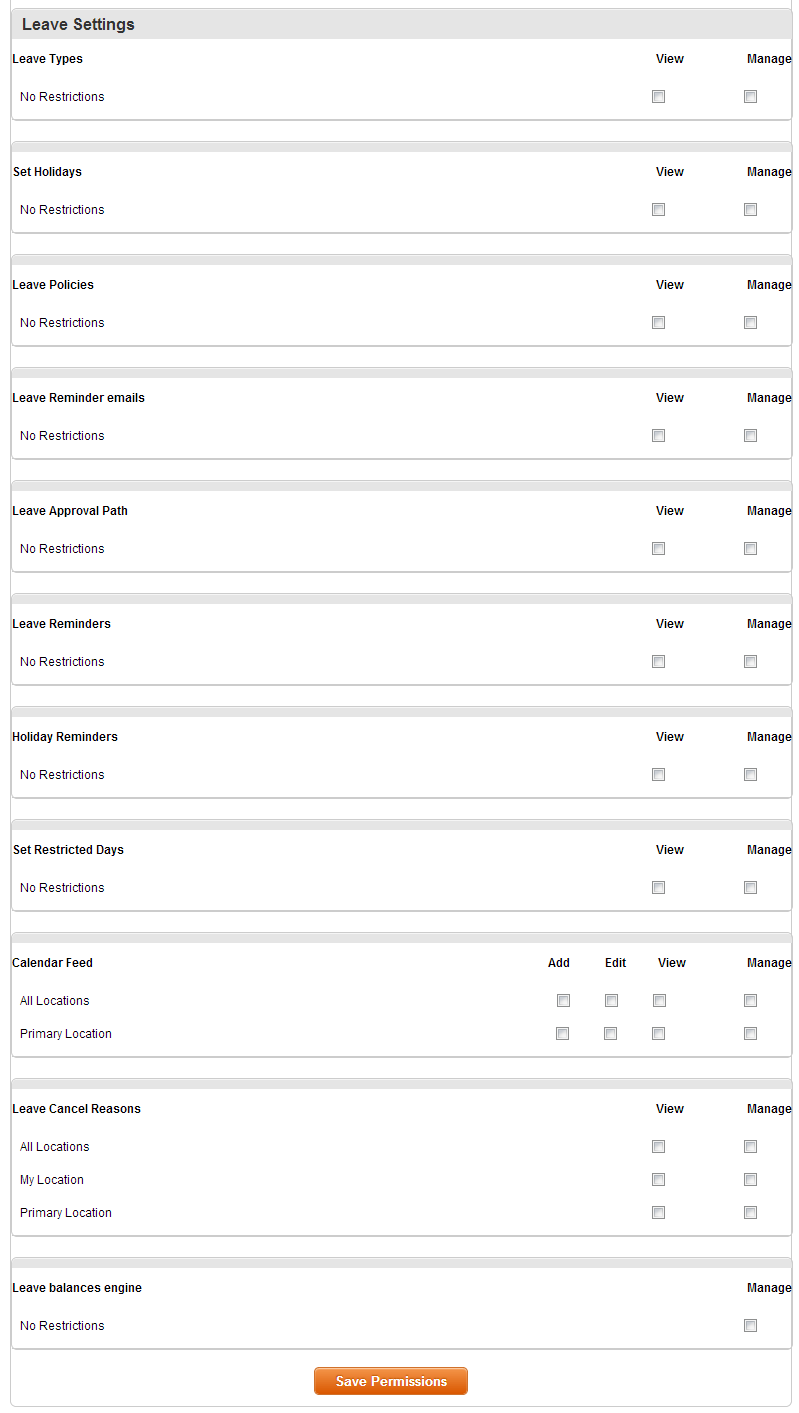
Task: Check View for Leave Policies
Action: pyautogui.click(x=658, y=323)
